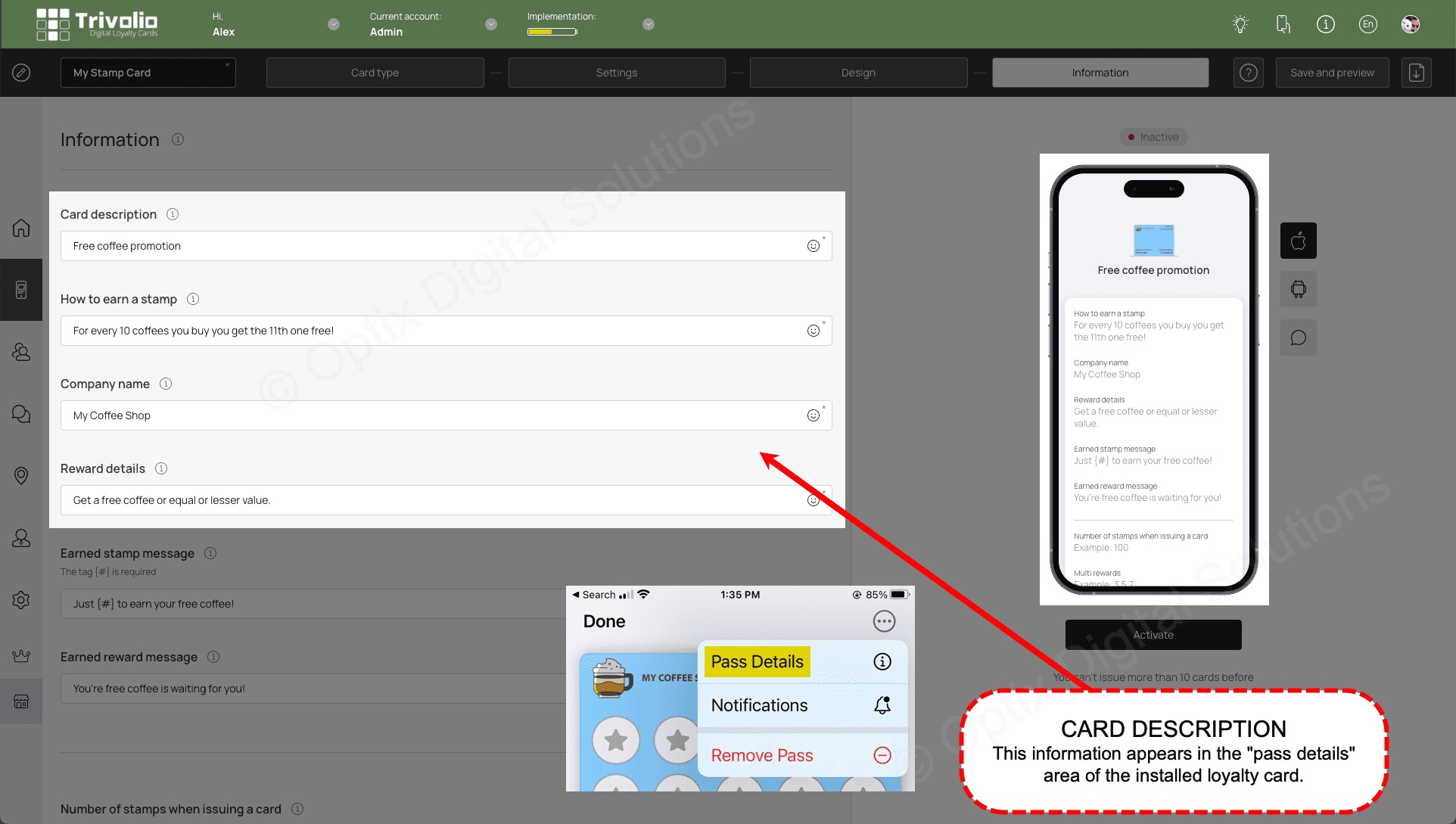Click the lightbulb tips icon in header
Viewport: 1456px width, 824px height.
coord(1240,24)
